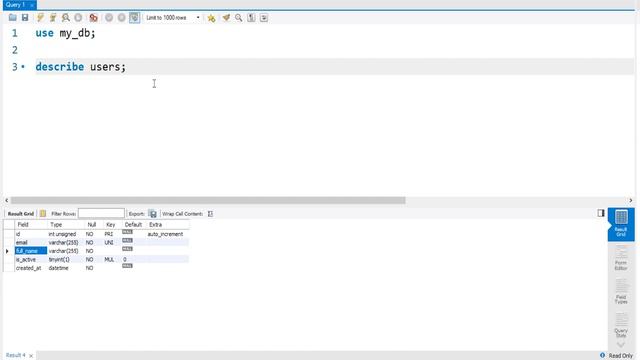Sort by the Extra column header
Screen dimensions: 640x360
(x=167, y=224)
